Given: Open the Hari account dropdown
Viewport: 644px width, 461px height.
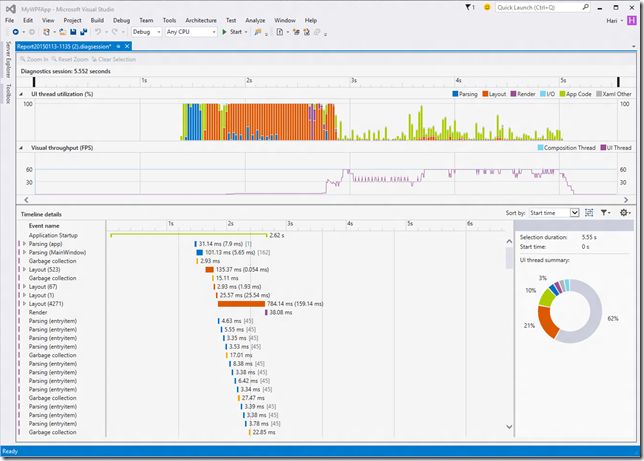Looking at the screenshot, I should 614,21.
